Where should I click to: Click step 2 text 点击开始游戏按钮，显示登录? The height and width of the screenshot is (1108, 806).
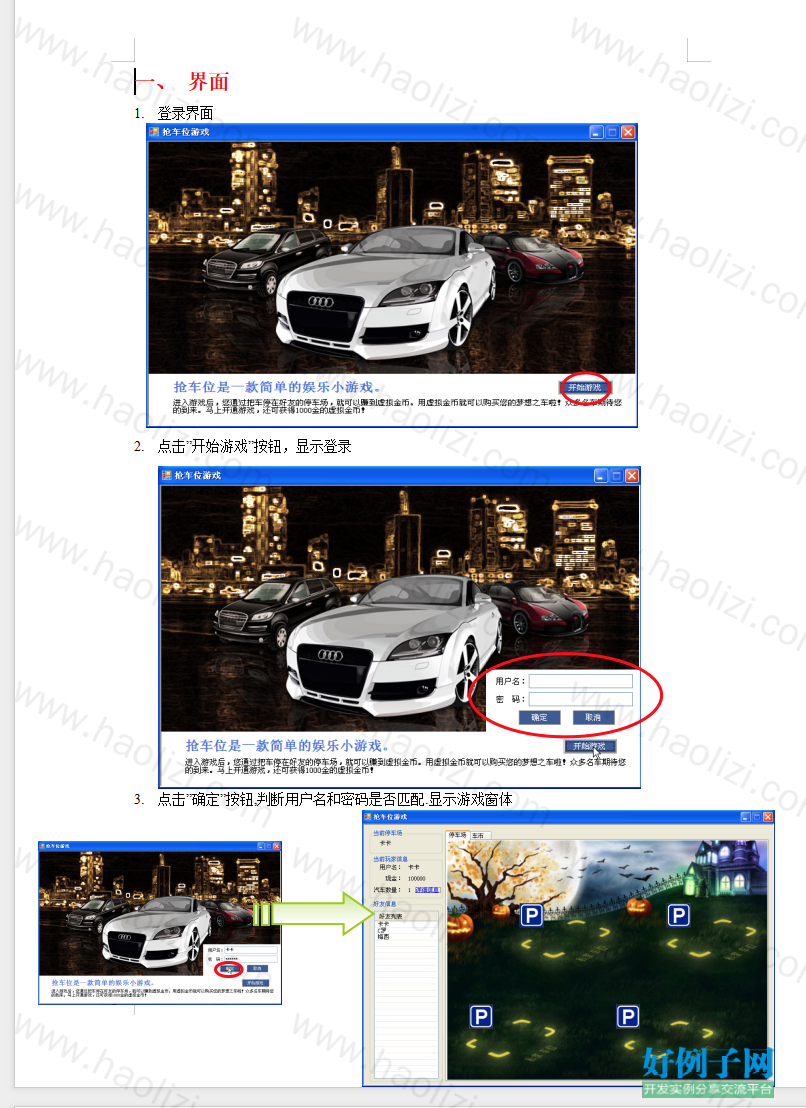click(x=254, y=447)
